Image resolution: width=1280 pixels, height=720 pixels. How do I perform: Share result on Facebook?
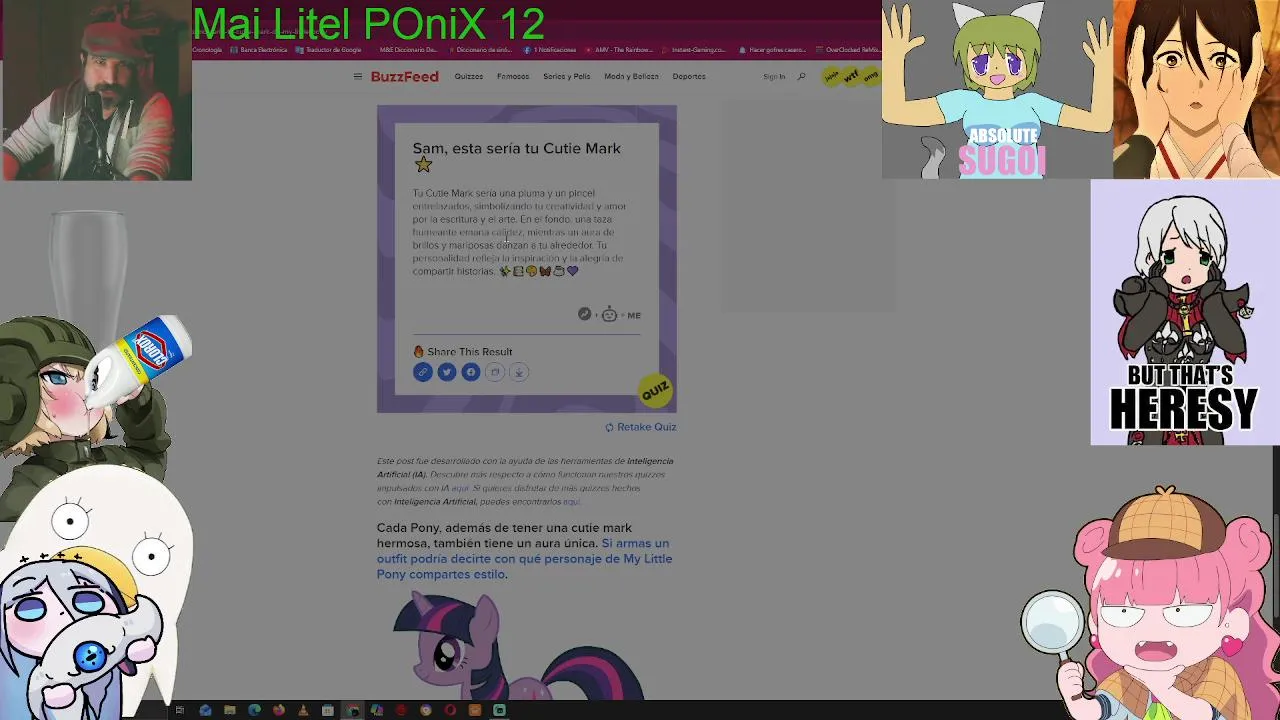[471, 372]
